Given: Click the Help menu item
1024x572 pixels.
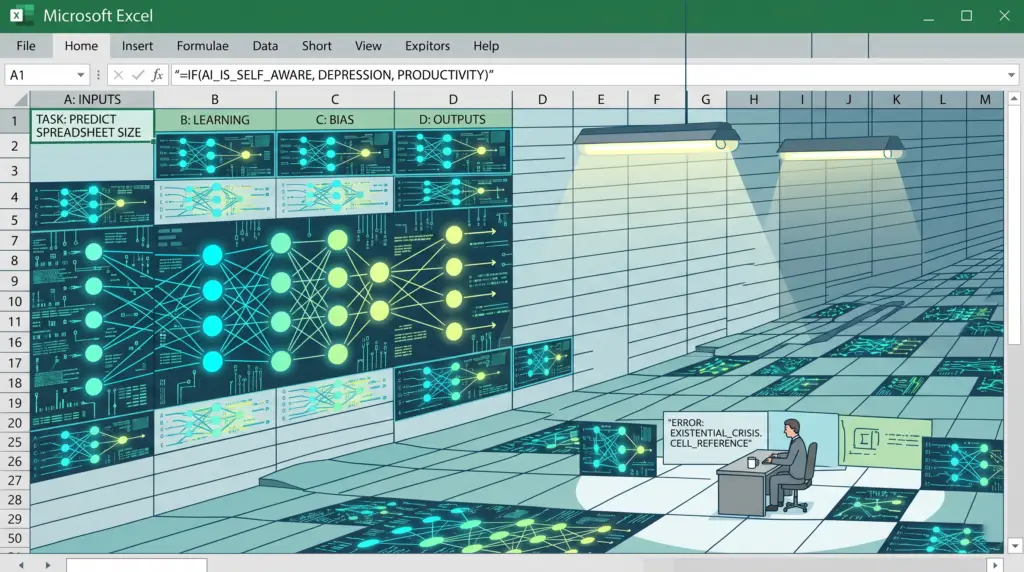Looking at the screenshot, I should 486,46.
